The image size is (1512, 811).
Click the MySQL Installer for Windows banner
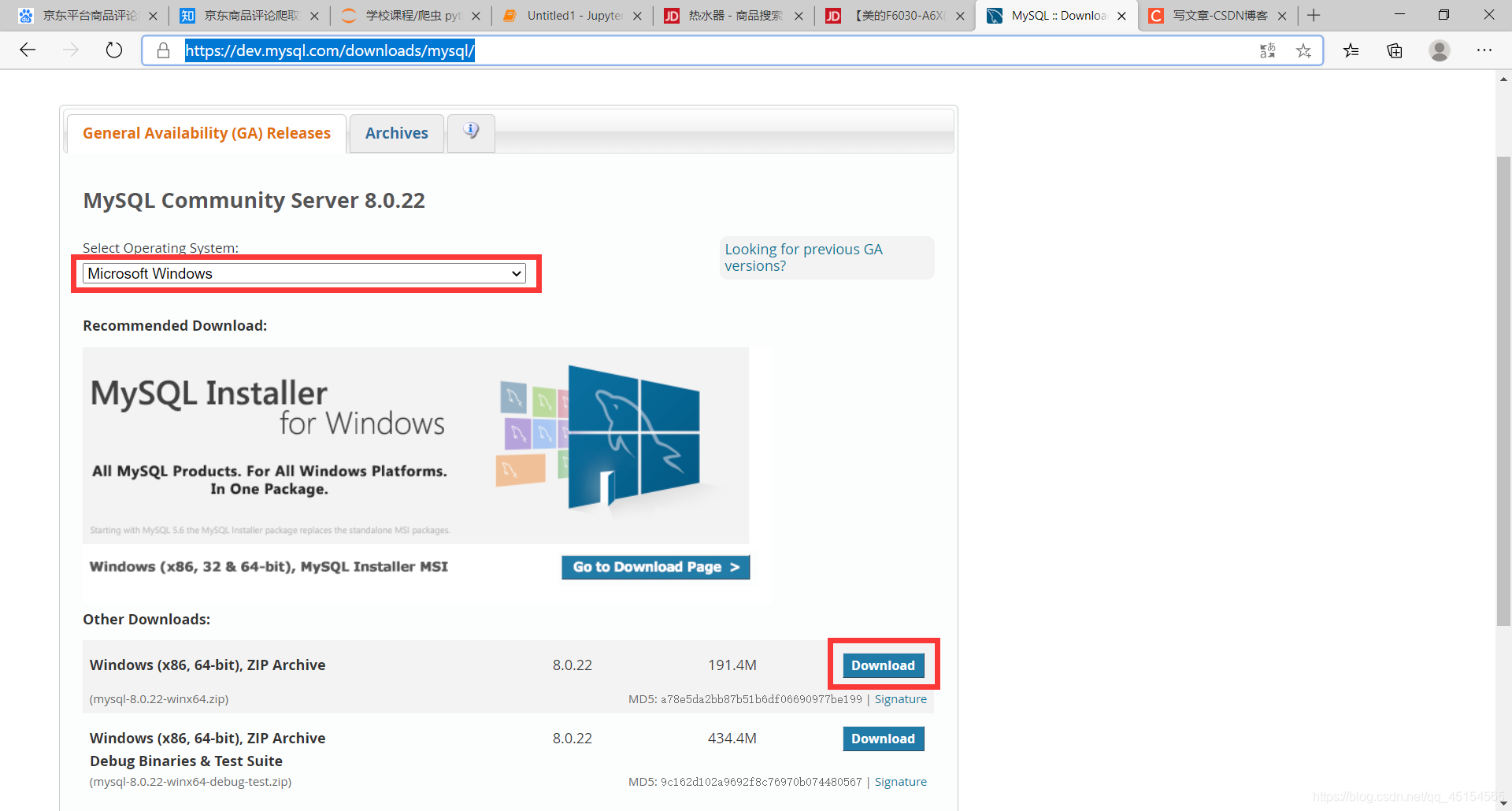pos(416,445)
